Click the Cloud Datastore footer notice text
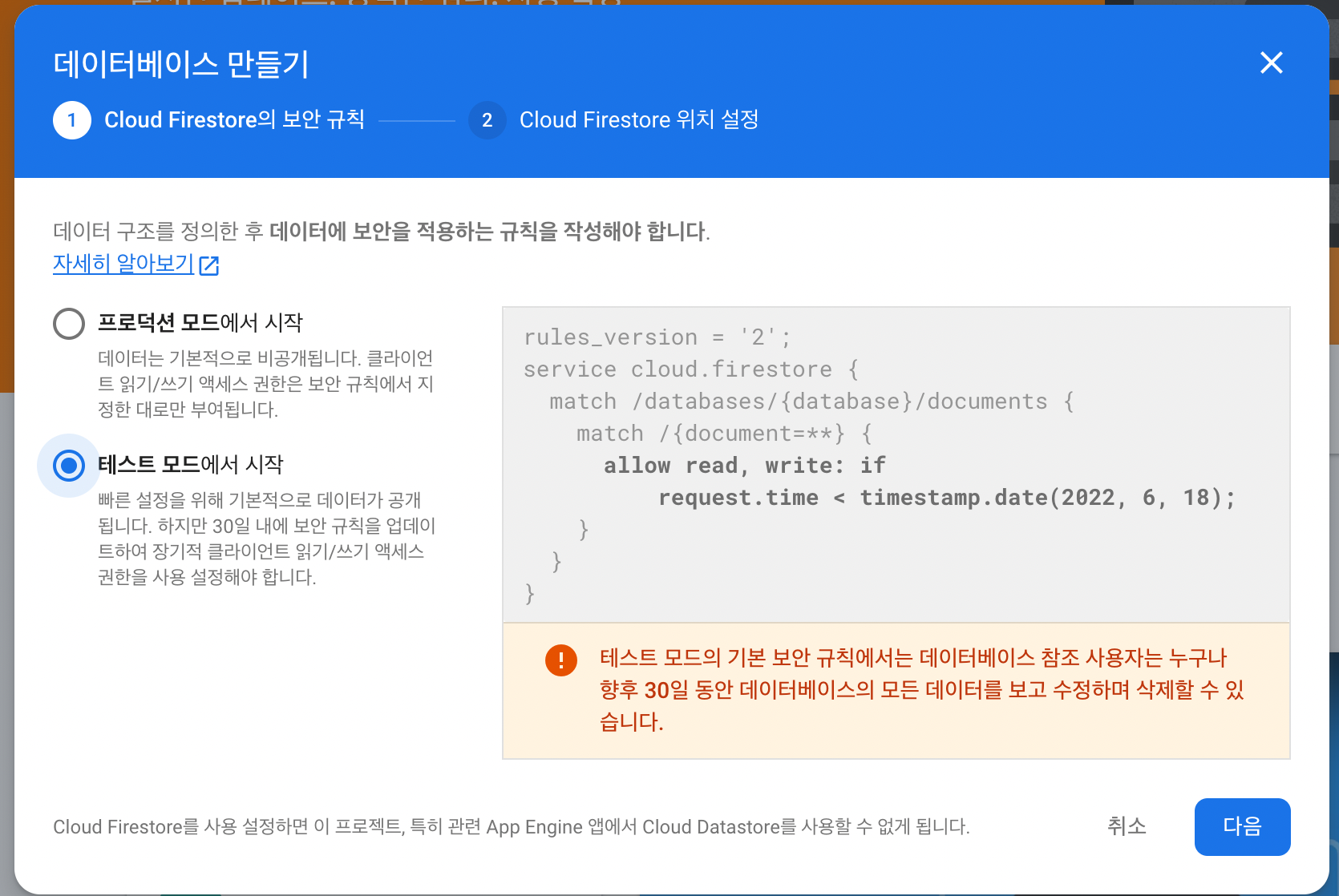This screenshot has height=896, width=1339. (512, 826)
